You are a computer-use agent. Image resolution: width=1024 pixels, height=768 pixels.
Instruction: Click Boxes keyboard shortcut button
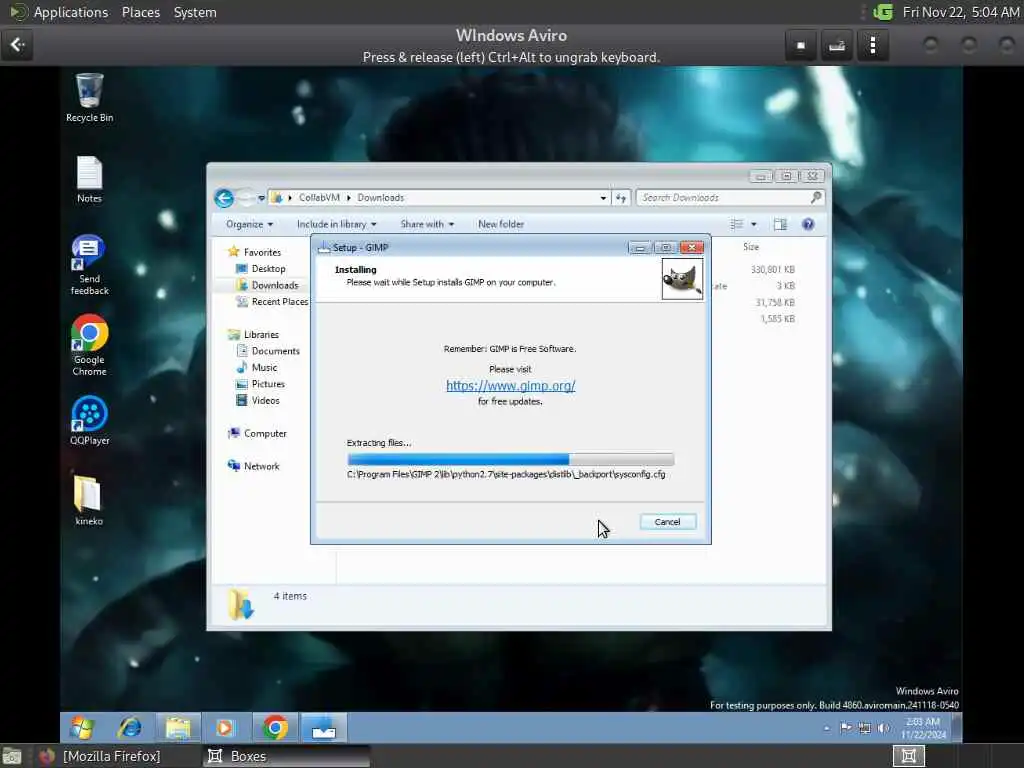coord(837,45)
